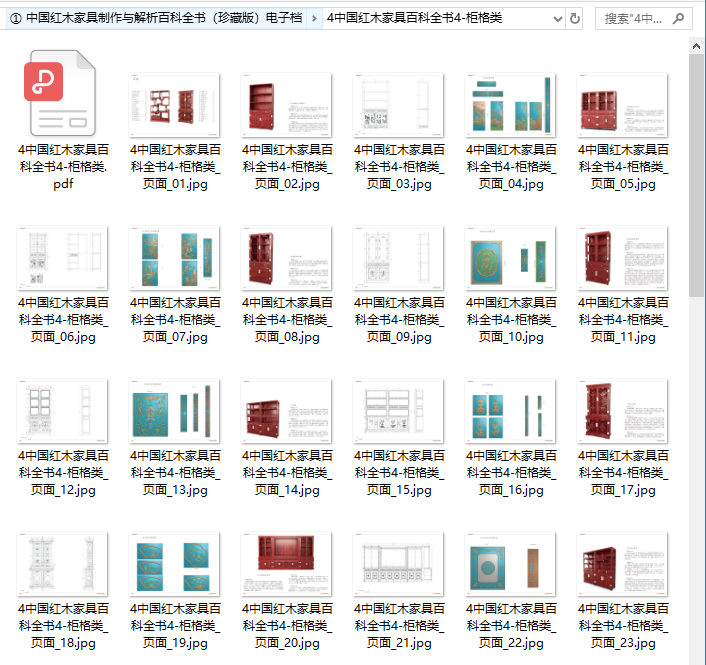
Task: Select thumbnail 页面_11.jpg
Action: click(x=623, y=258)
